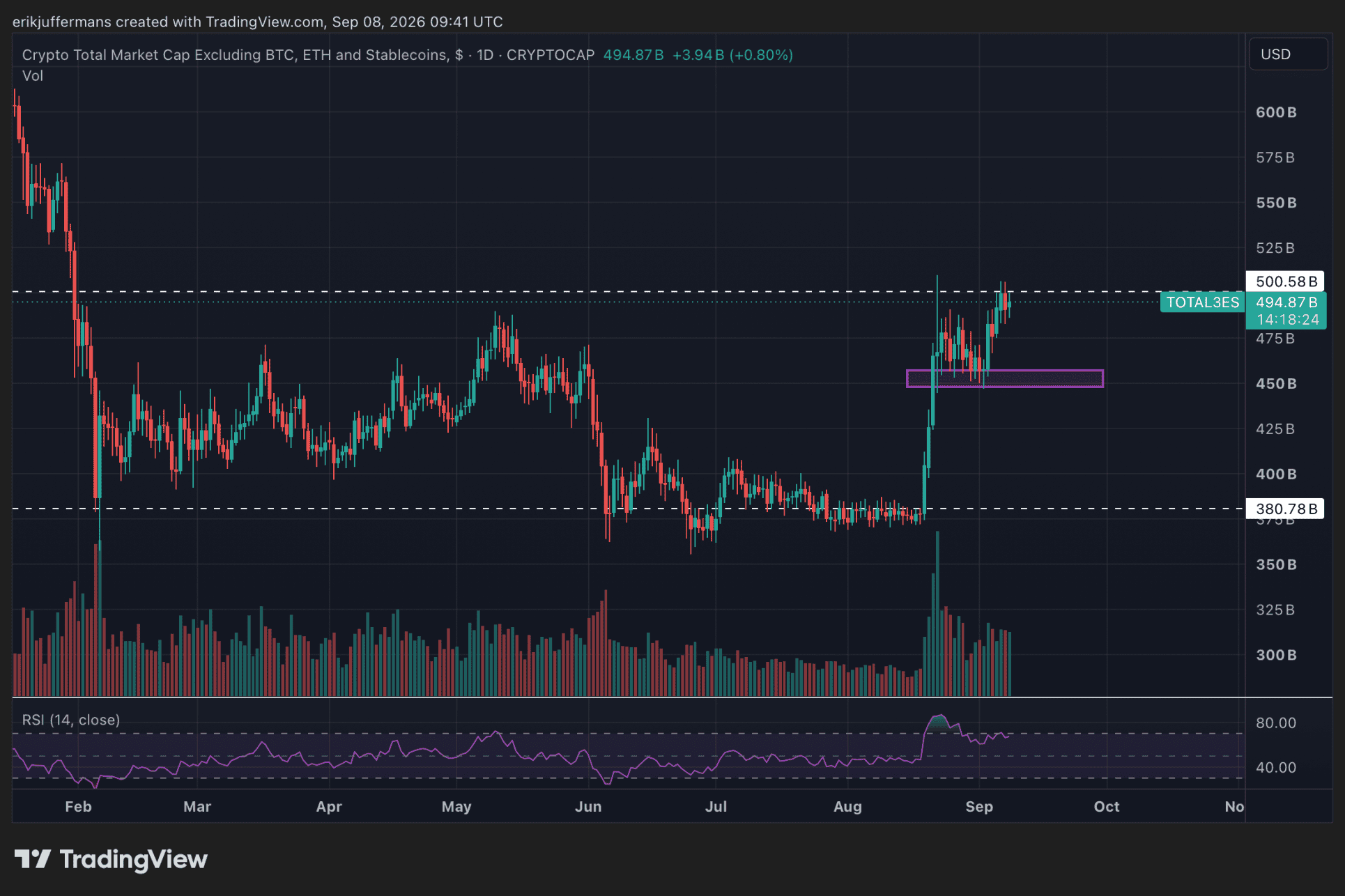
Task: Click the Sep label on time axis
Action: [979, 807]
